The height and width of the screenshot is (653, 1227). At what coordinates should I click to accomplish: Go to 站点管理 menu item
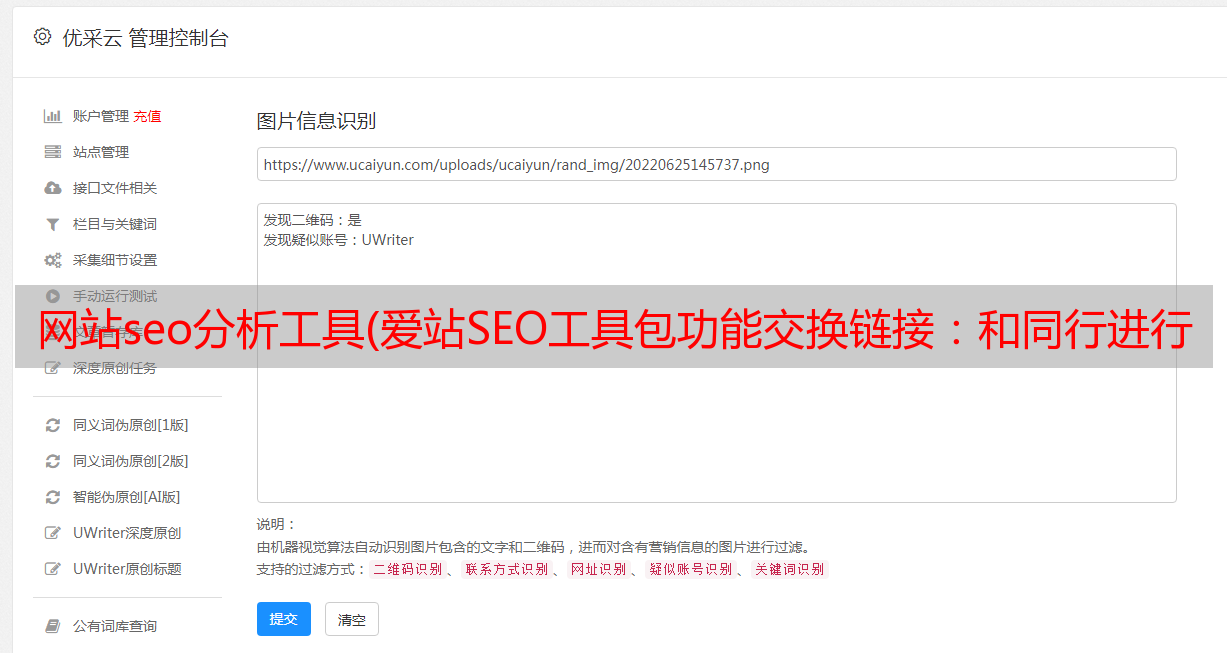pyautogui.click(x=101, y=152)
